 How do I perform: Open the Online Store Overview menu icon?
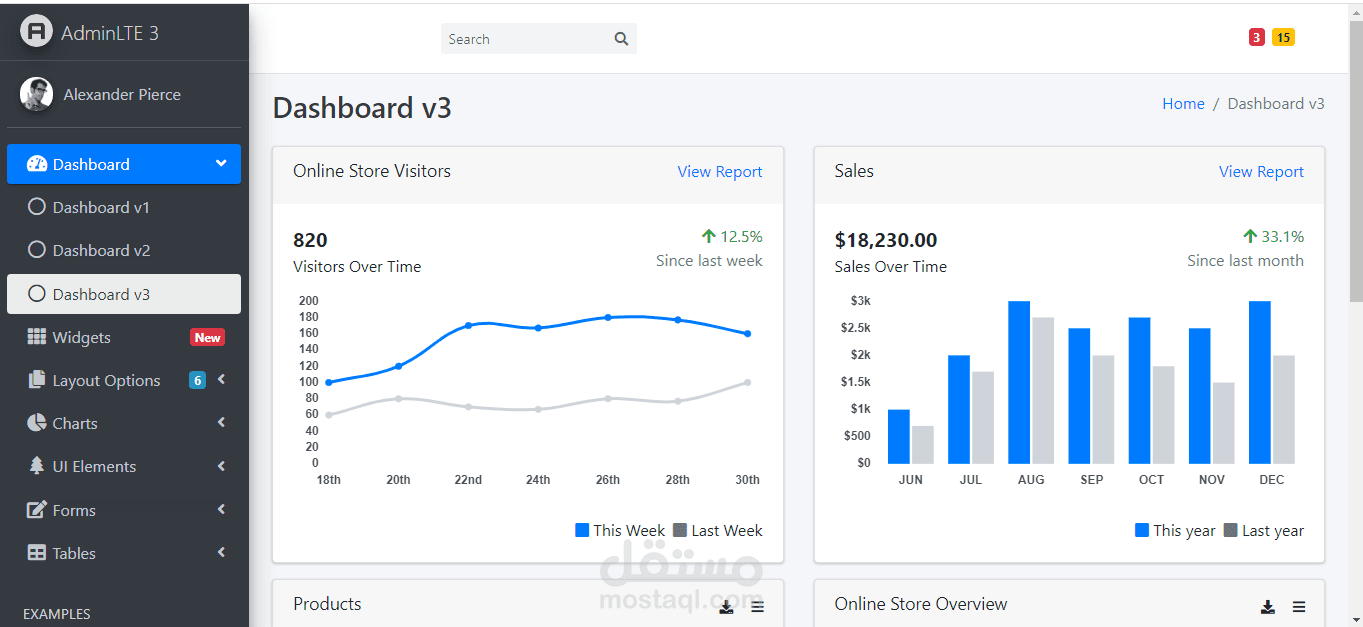(x=1298, y=606)
